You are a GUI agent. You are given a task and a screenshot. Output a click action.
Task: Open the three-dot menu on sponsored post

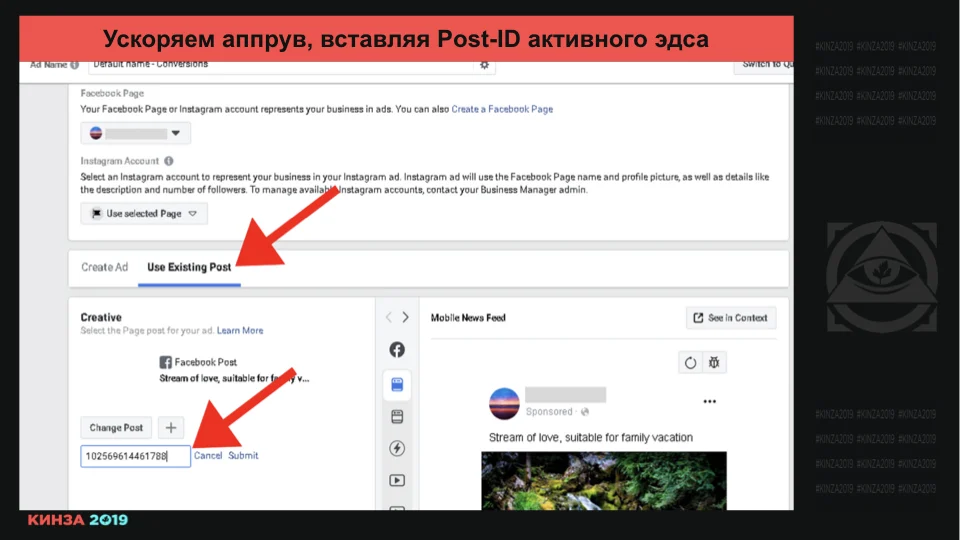710,402
